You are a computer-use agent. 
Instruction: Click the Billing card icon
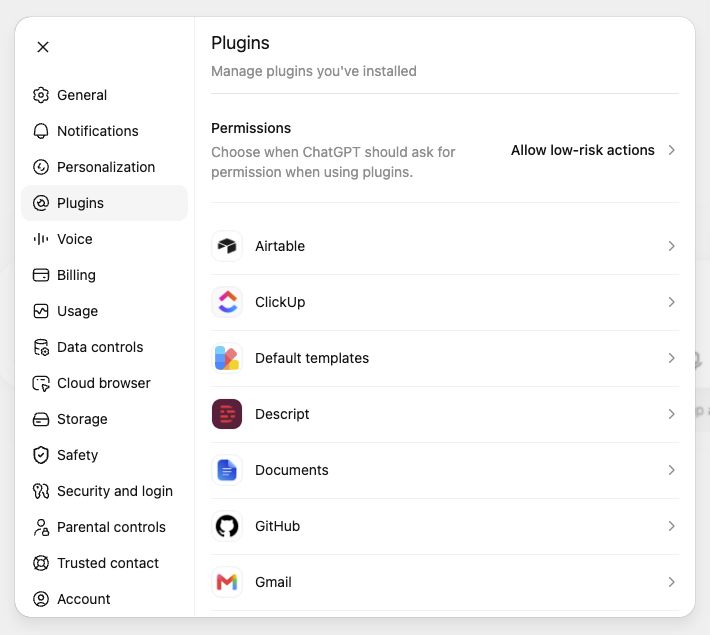[x=41, y=275]
